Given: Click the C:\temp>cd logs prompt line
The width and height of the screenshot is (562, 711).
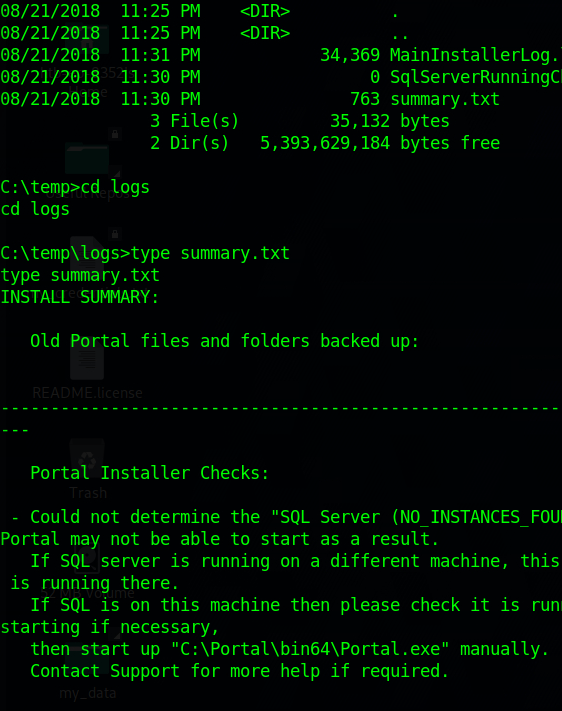Looking at the screenshot, I should coord(75,187).
